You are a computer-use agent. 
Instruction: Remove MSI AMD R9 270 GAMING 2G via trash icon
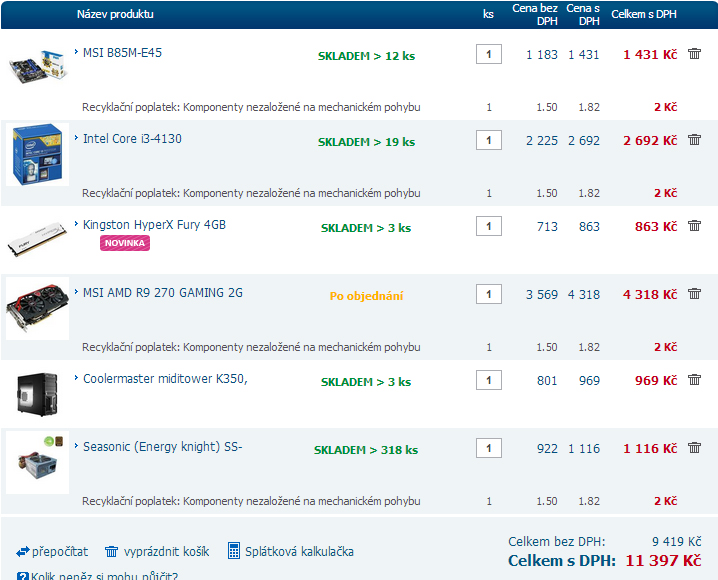coord(694,294)
